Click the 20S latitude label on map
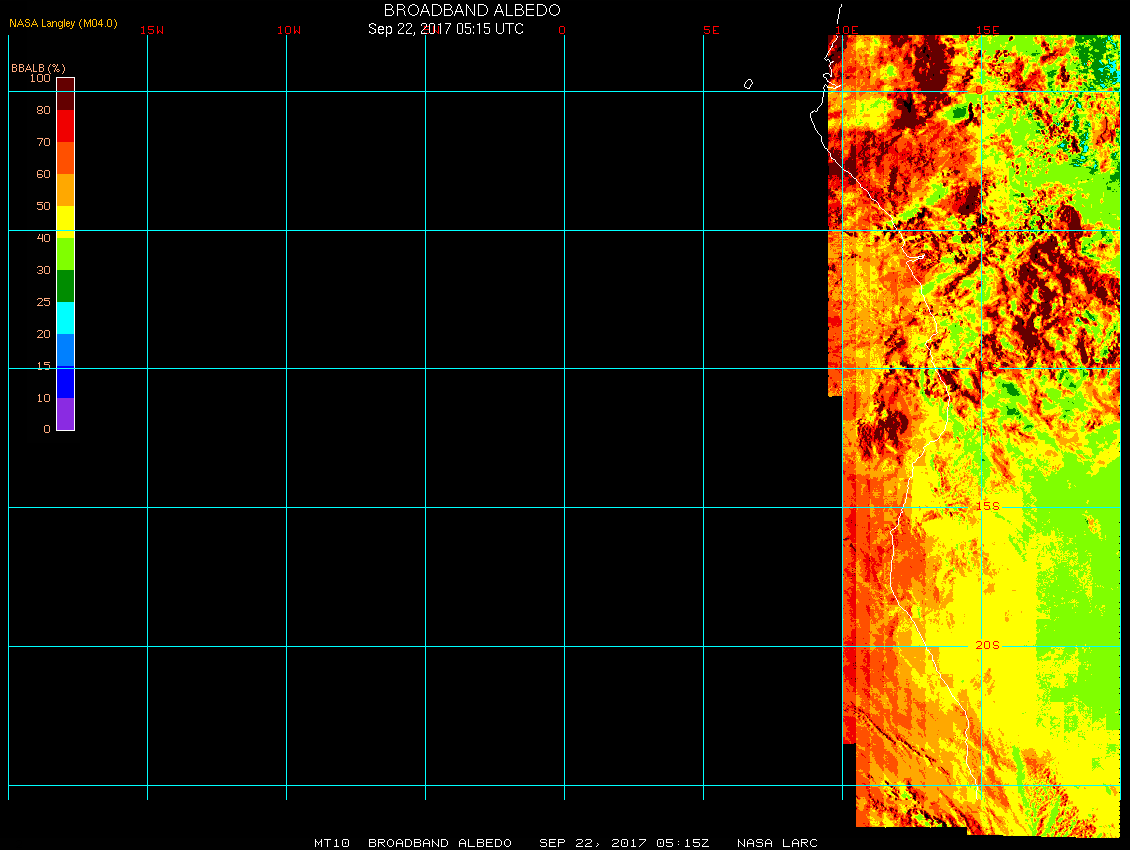This screenshot has height=850, width=1130. (x=987, y=646)
